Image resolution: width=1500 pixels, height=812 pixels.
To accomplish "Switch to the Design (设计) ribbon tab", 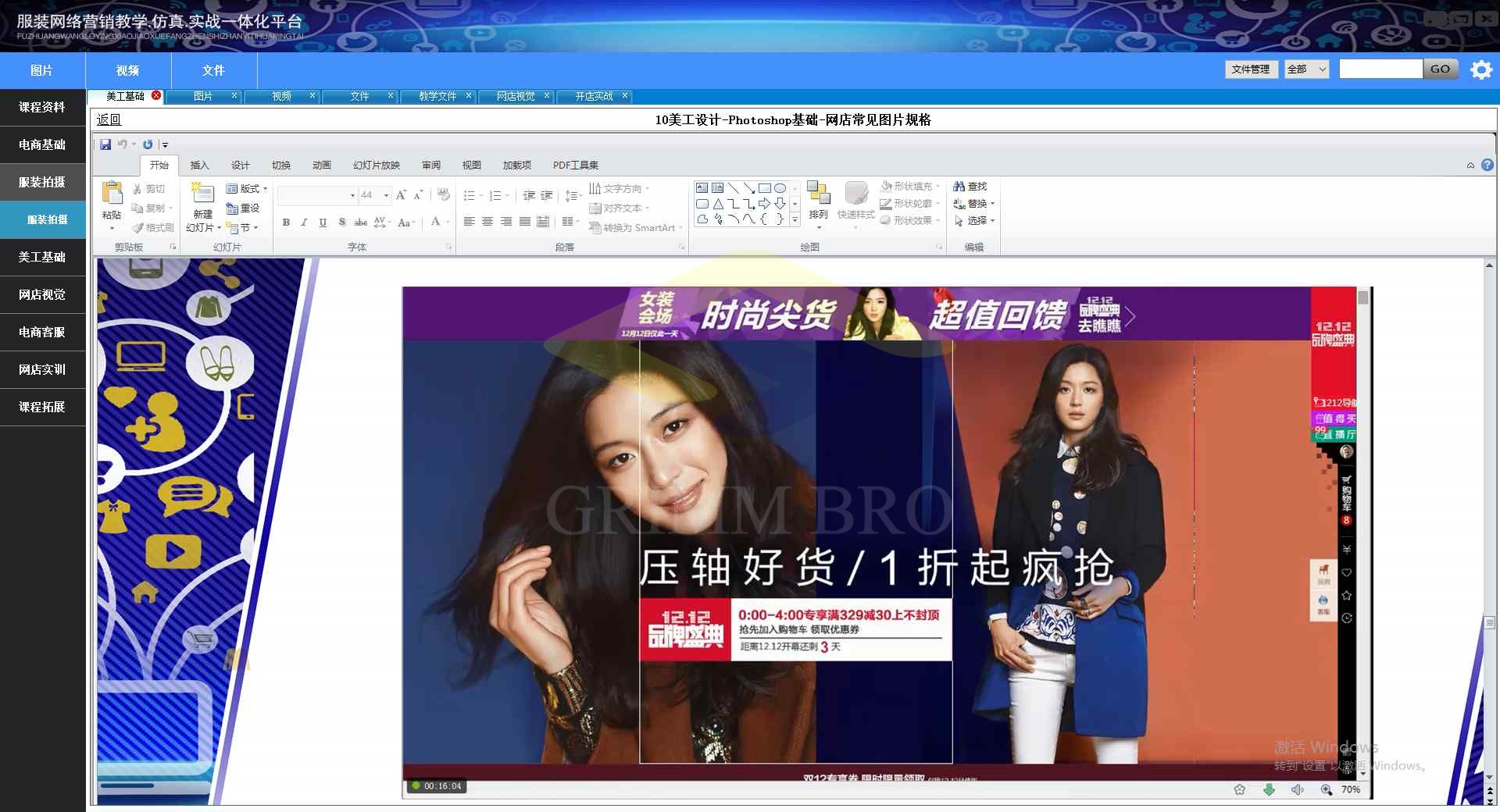I will pyautogui.click(x=241, y=166).
